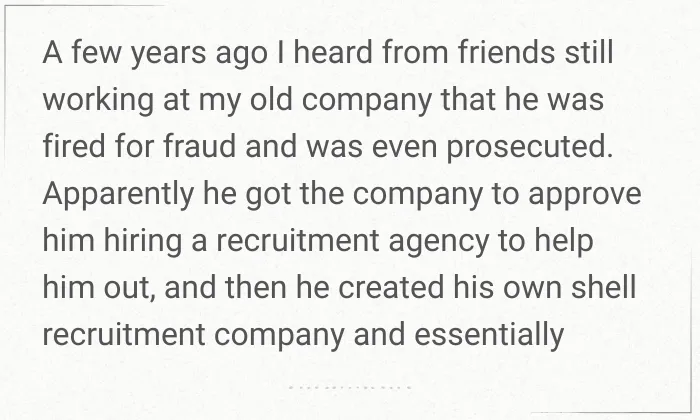Click the word "agency" in the text
The image size is (700, 420).
438,243
